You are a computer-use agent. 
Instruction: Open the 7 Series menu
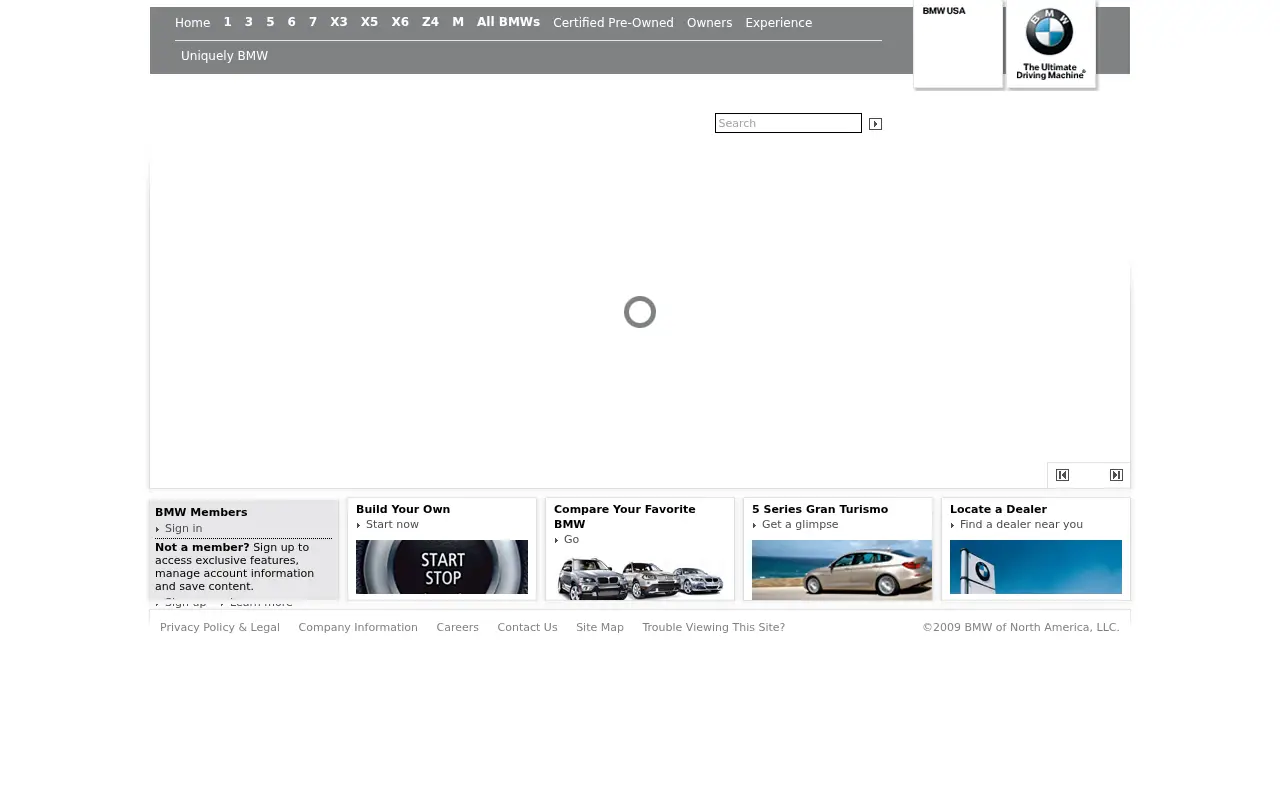tap(313, 22)
